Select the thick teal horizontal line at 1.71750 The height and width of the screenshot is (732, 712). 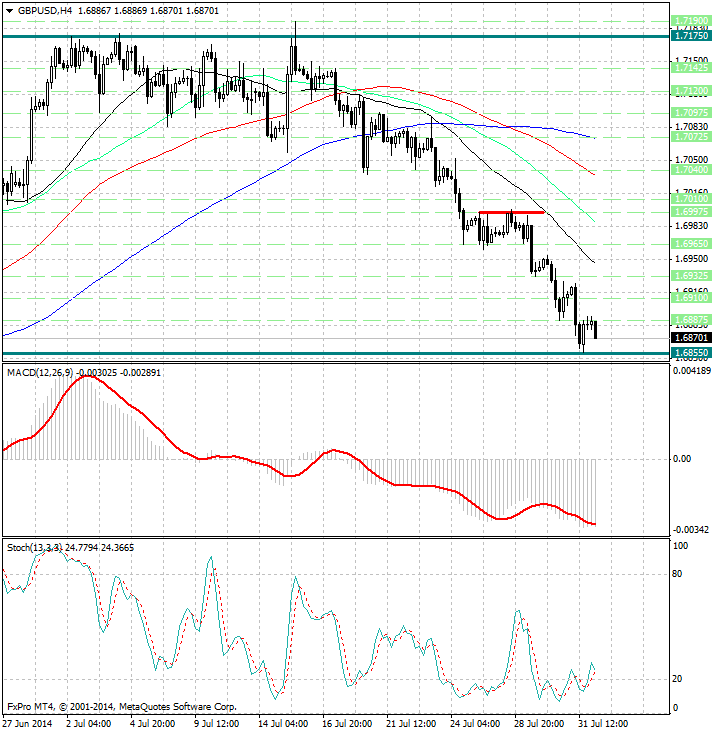(336, 36)
